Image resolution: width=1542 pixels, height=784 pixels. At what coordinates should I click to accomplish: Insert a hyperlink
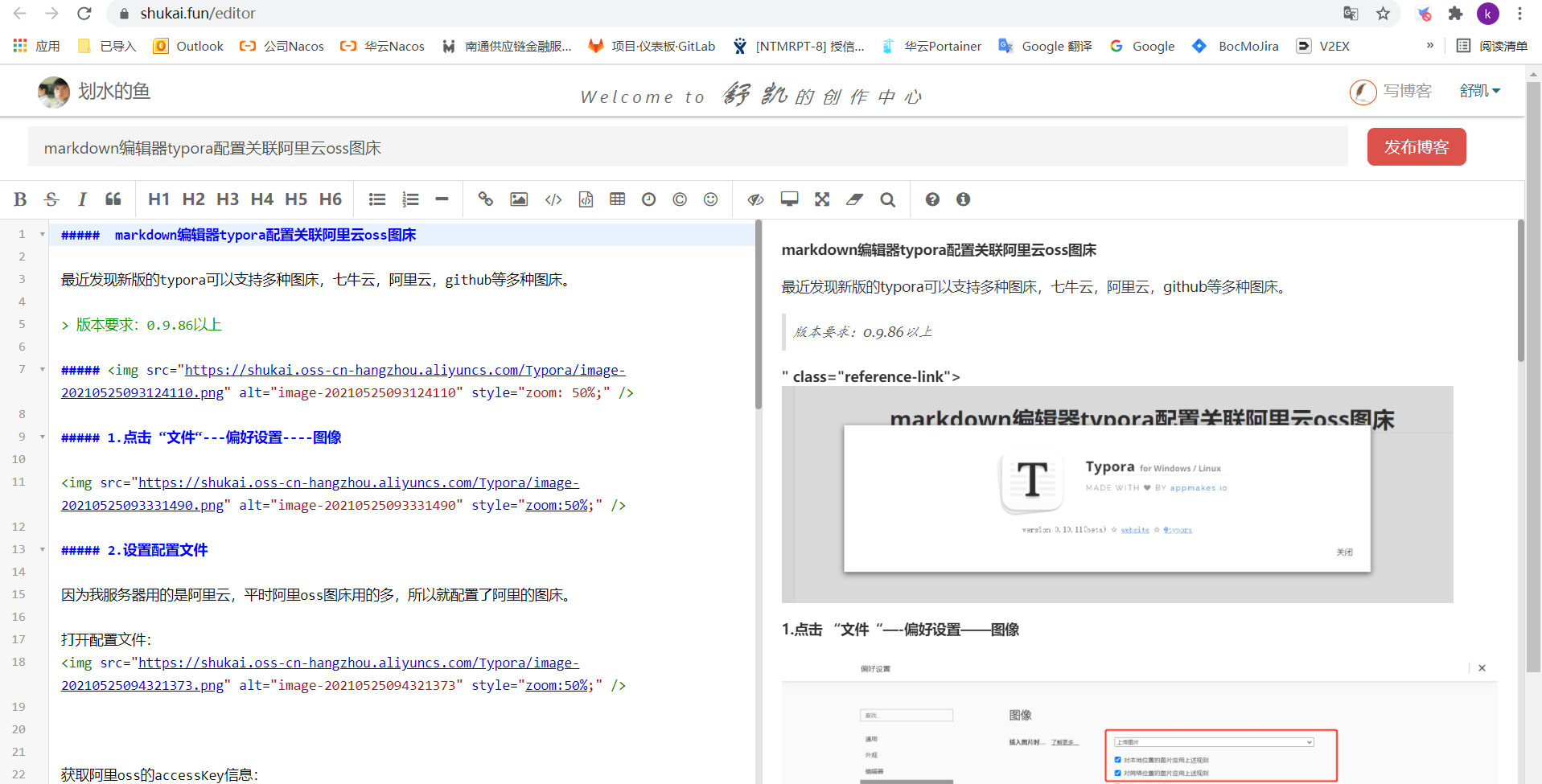pos(486,199)
